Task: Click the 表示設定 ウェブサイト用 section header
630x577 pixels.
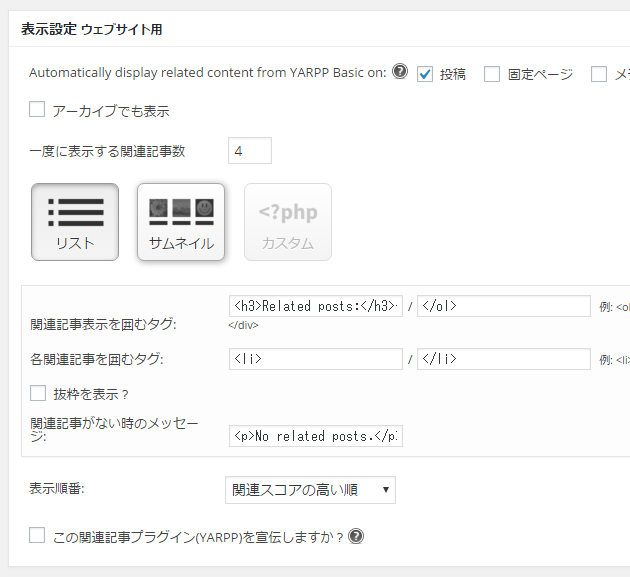Action: pos(92,30)
